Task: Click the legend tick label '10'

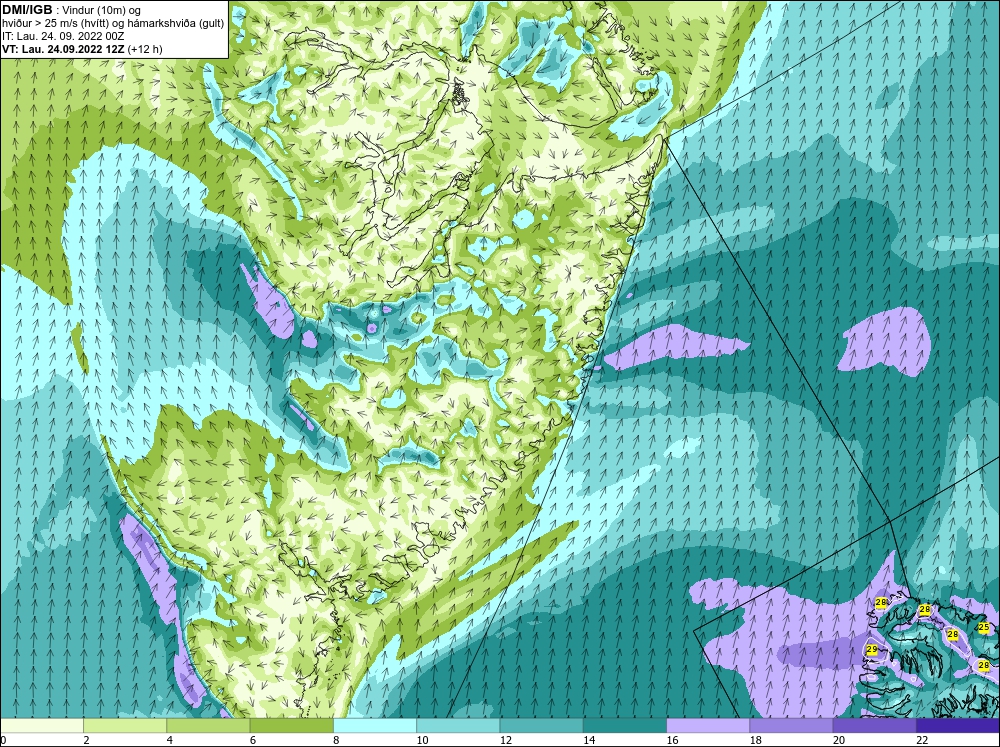Action: [x=422, y=740]
